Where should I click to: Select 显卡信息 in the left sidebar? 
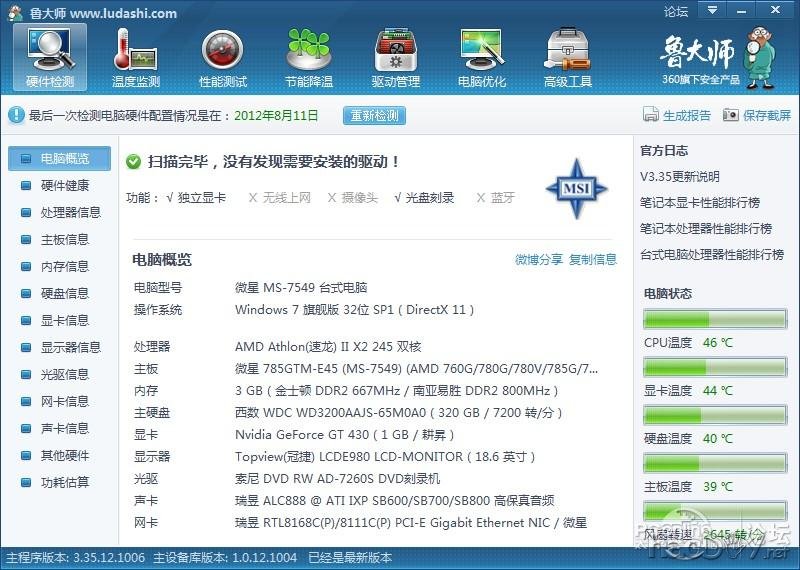[64, 320]
